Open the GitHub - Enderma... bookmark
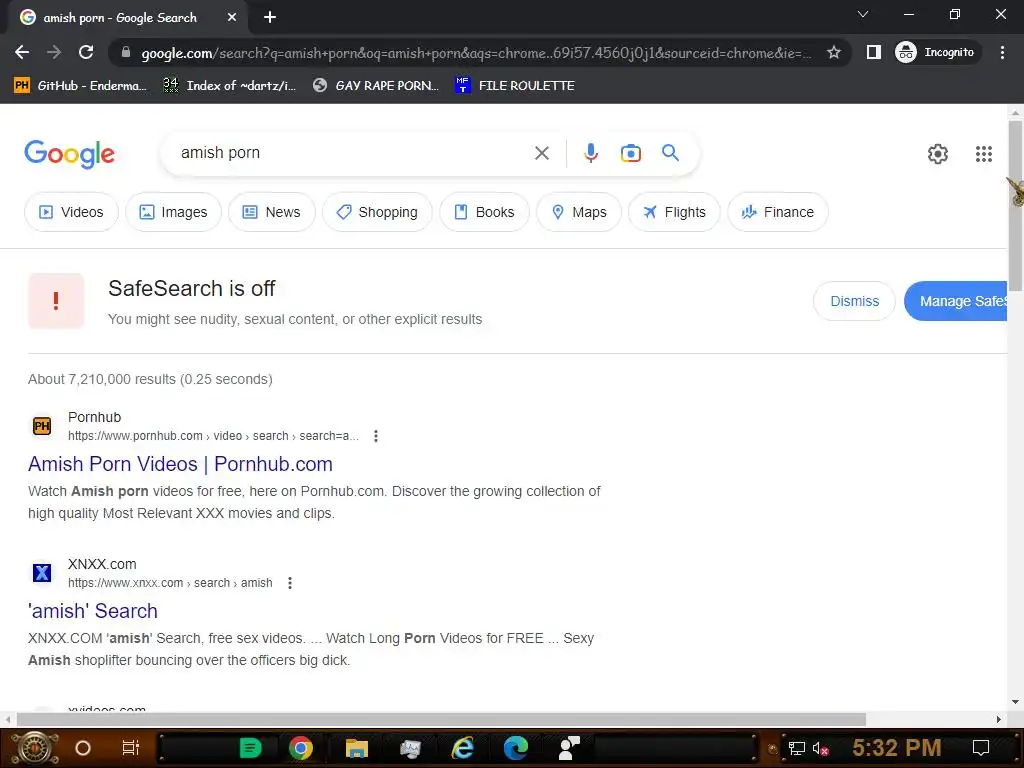The image size is (1024, 768). pos(80,86)
